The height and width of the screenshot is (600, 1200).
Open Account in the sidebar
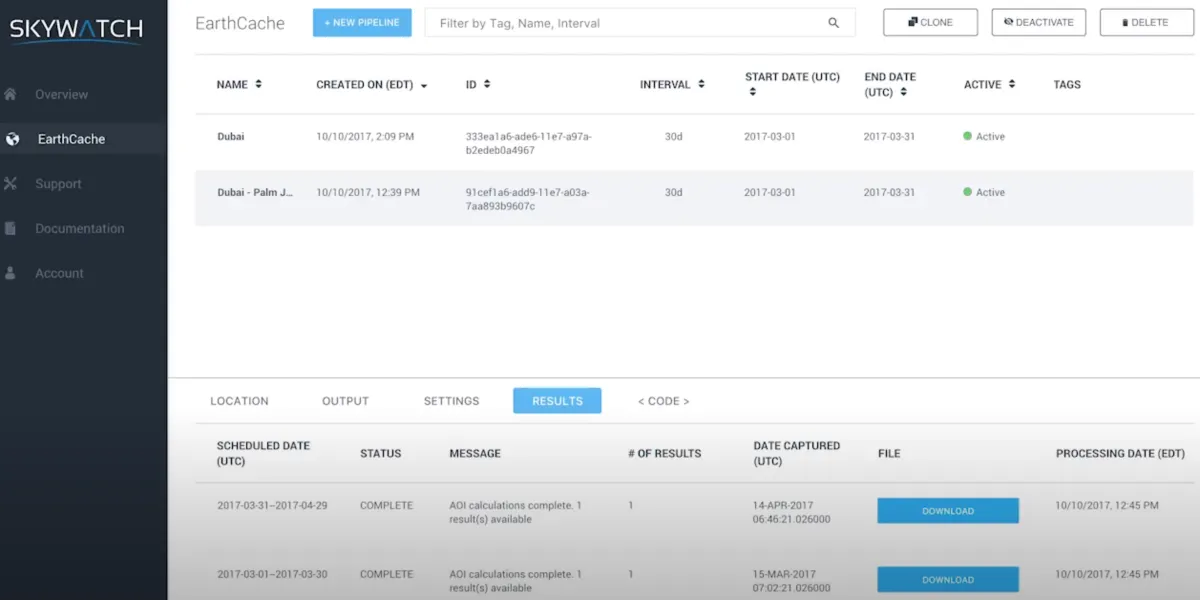(59, 273)
